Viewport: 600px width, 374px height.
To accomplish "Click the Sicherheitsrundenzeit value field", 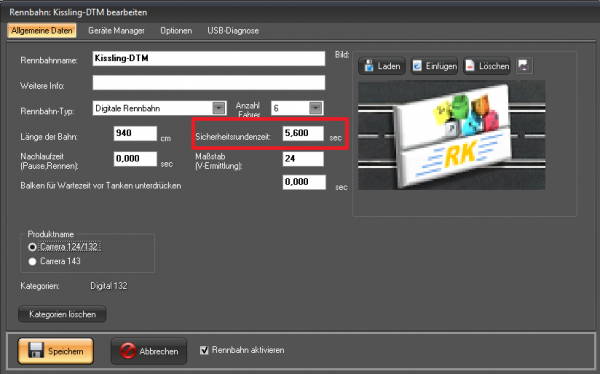I will [x=303, y=133].
